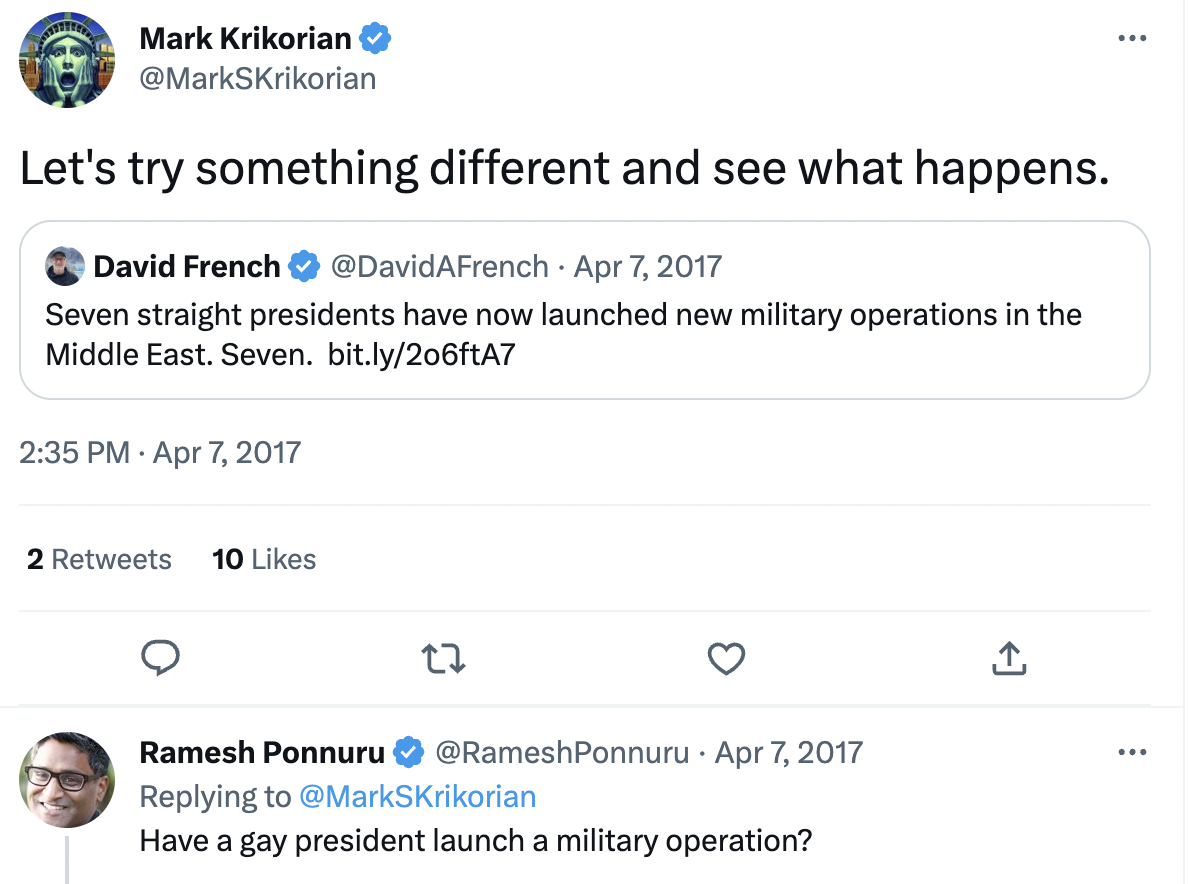The width and height of the screenshot is (1190, 884).
Task: Click David French's verified badge
Action: coord(304,266)
